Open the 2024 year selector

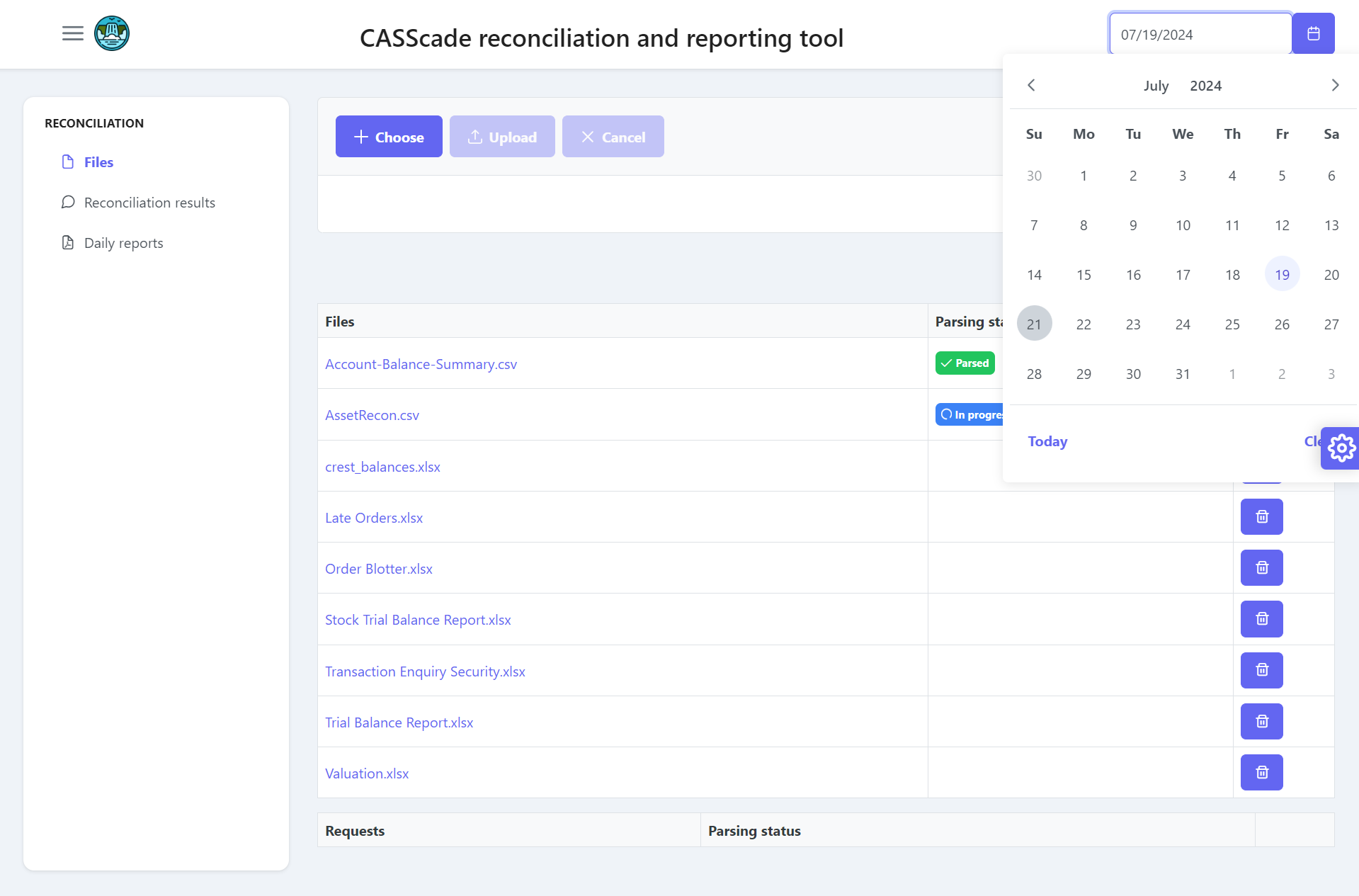point(1205,86)
